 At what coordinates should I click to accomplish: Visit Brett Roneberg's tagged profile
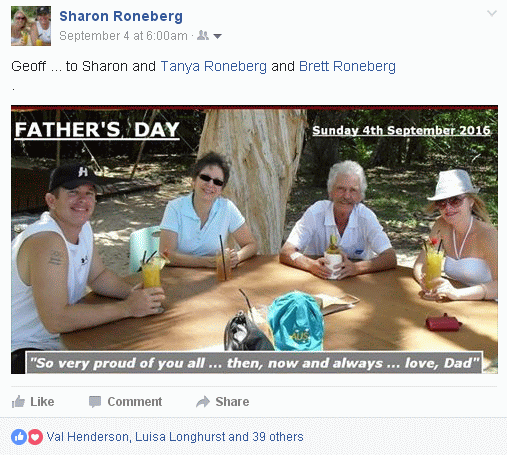click(x=347, y=66)
